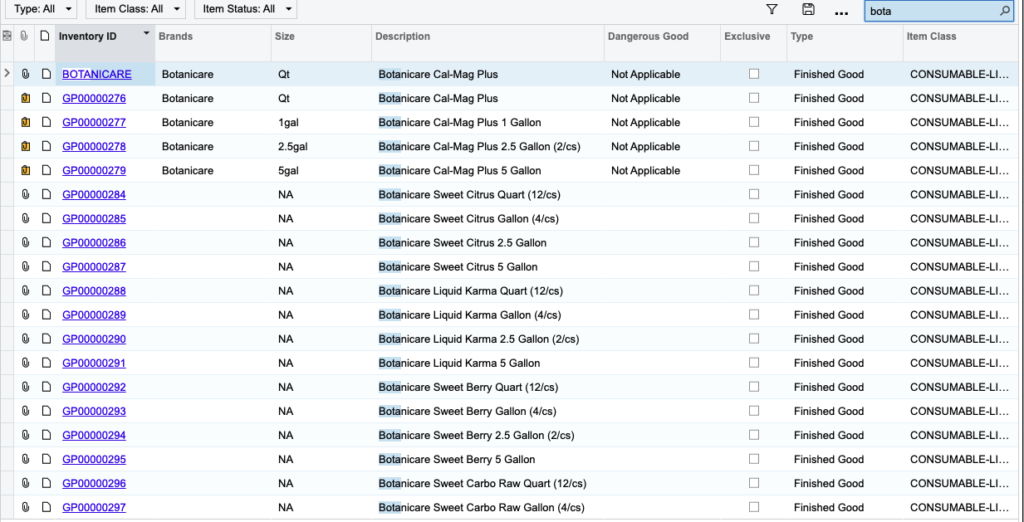Click paperclip icon in GP00000292 row
The height and width of the screenshot is (522, 1024).
25,387
